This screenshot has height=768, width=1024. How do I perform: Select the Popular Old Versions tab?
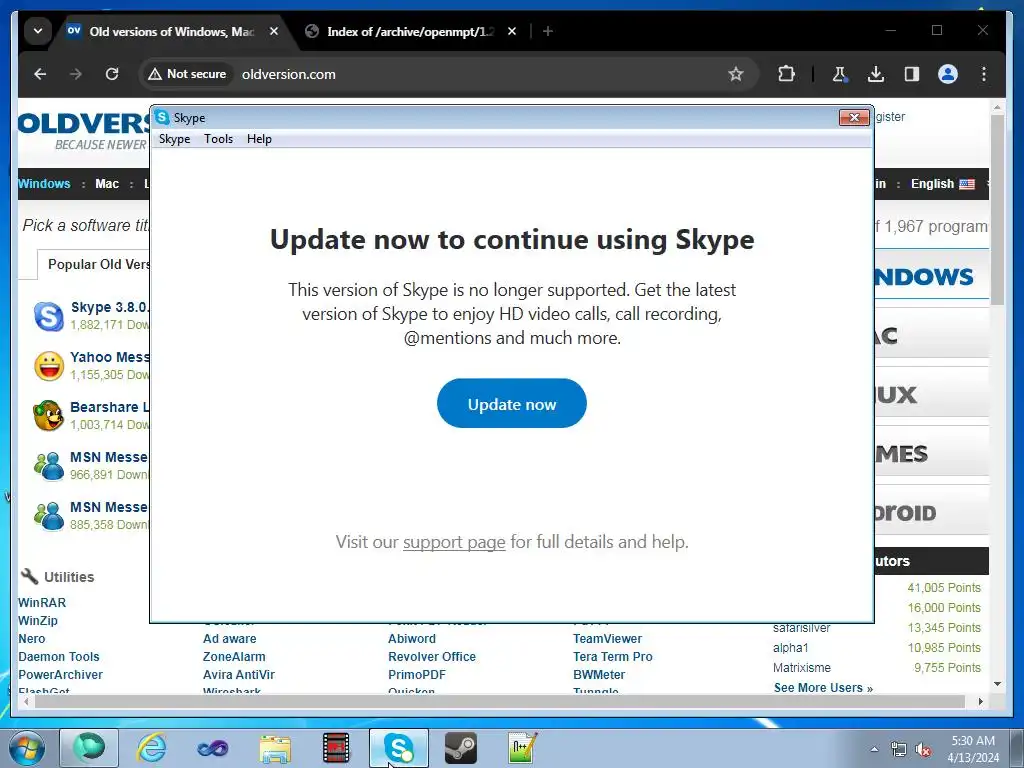[93, 264]
